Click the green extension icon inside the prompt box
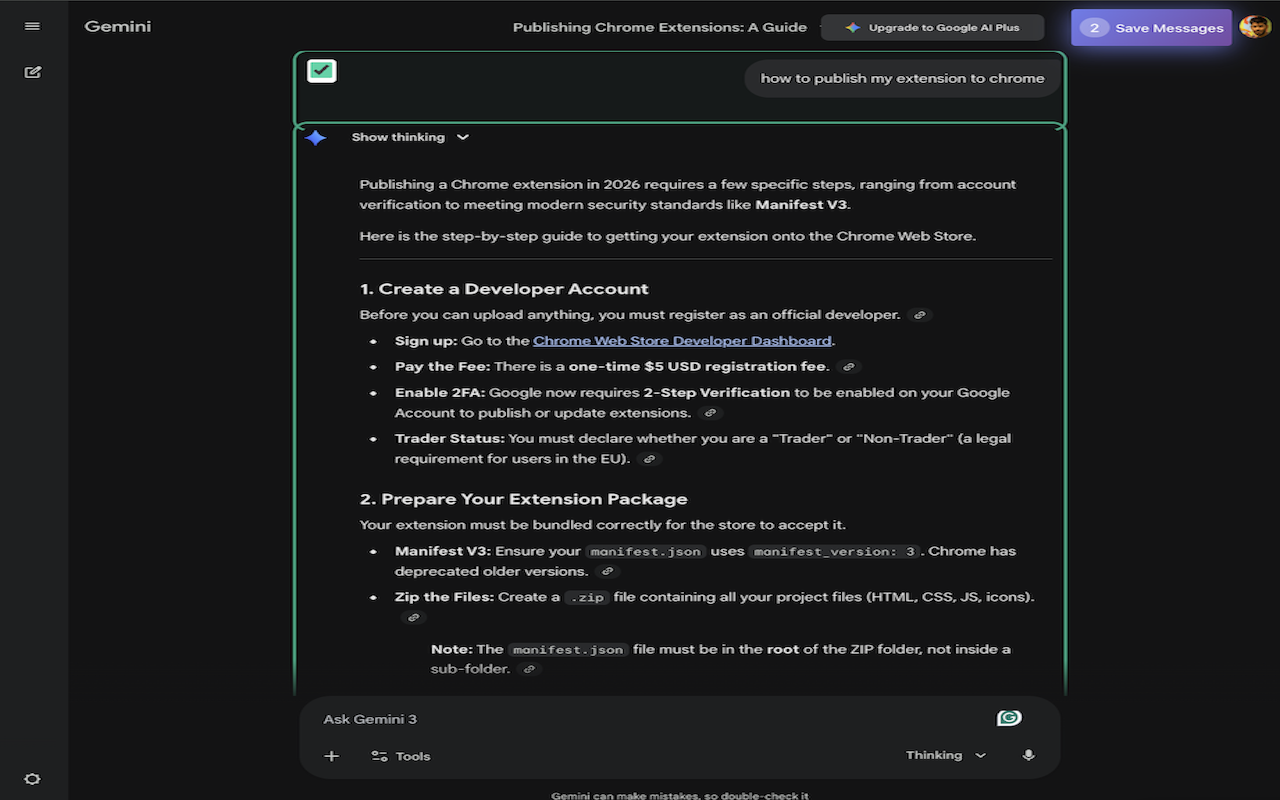Image resolution: width=1280 pixels, height=800 pixels. click(x=1009, y=717)
